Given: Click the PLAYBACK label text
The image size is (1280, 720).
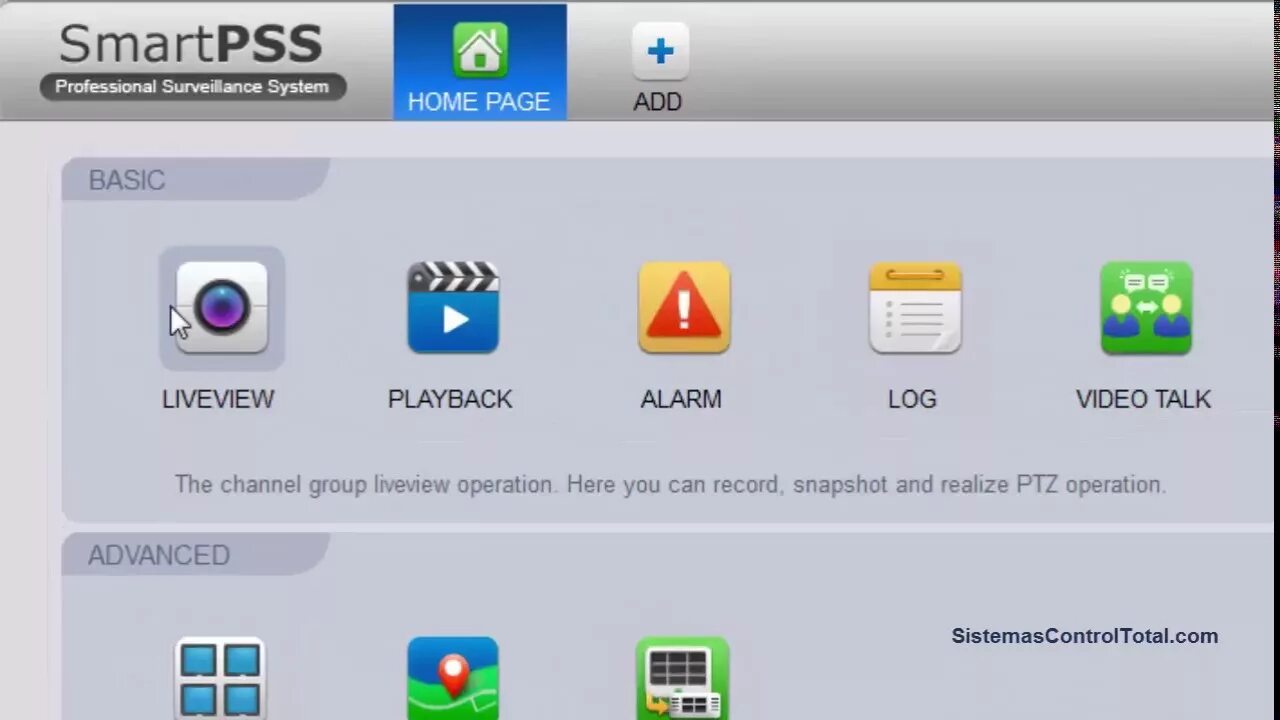Looking at the screenshot, I should pos(450,399).
